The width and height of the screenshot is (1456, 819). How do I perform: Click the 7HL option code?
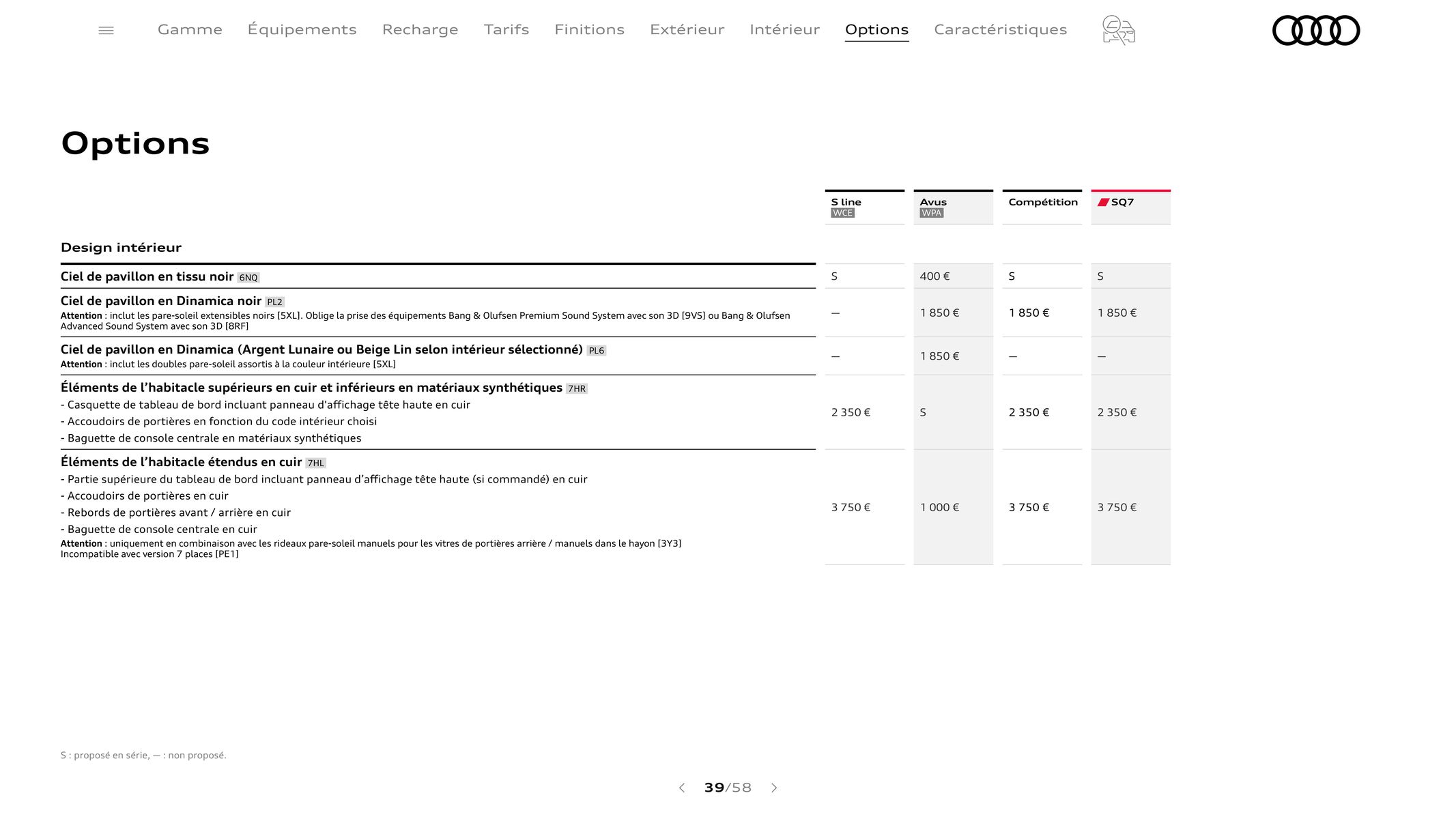[x=315, y=463]
